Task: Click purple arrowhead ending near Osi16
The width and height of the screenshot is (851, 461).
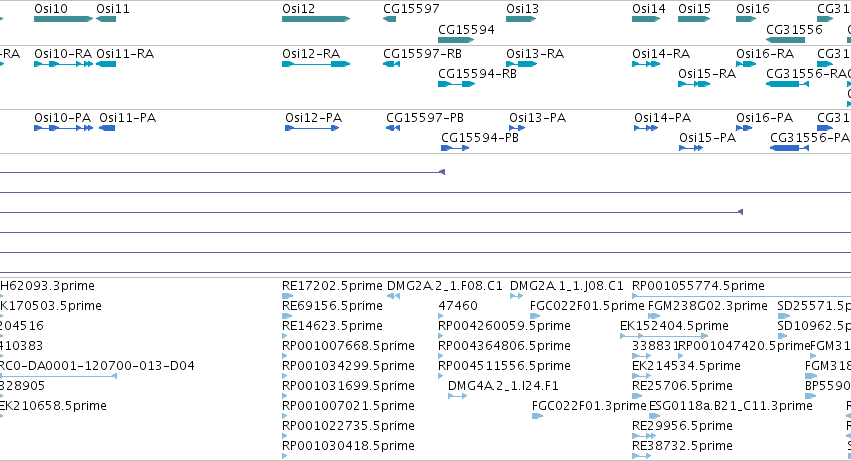Action: coord(740,212)
